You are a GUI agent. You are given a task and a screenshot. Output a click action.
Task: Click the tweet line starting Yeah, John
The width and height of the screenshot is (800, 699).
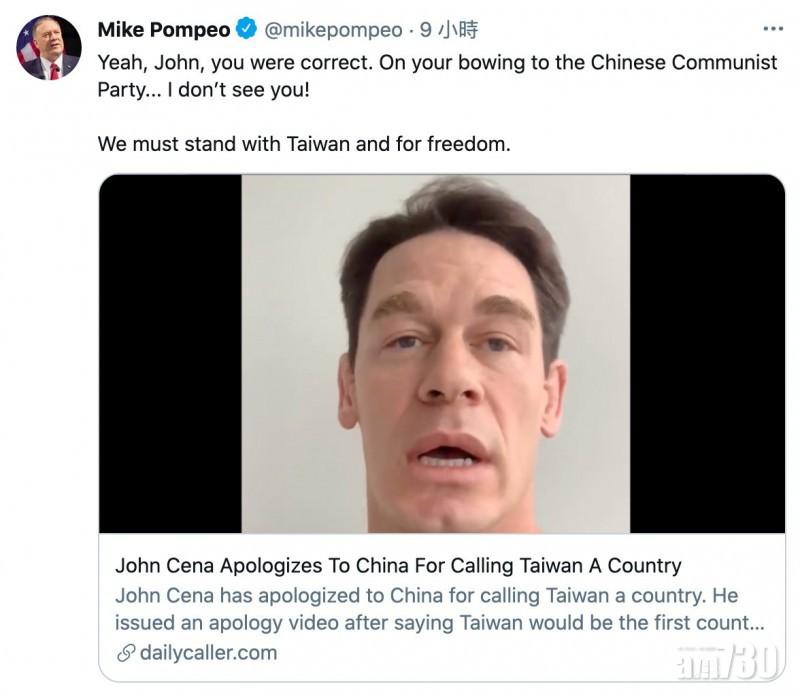click(437, 62)
